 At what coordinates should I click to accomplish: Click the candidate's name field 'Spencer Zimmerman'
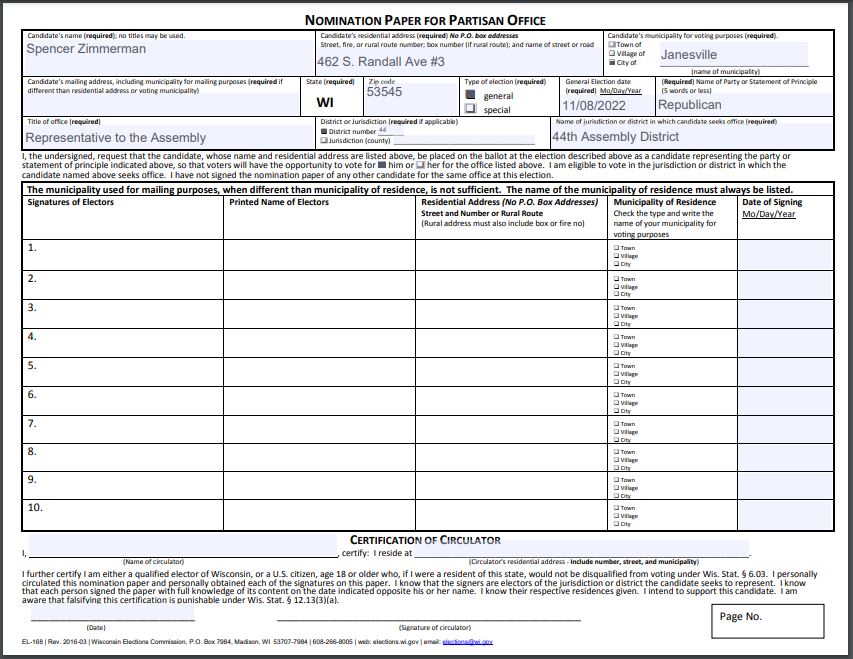pyautogui.click(x=168, y=57)
